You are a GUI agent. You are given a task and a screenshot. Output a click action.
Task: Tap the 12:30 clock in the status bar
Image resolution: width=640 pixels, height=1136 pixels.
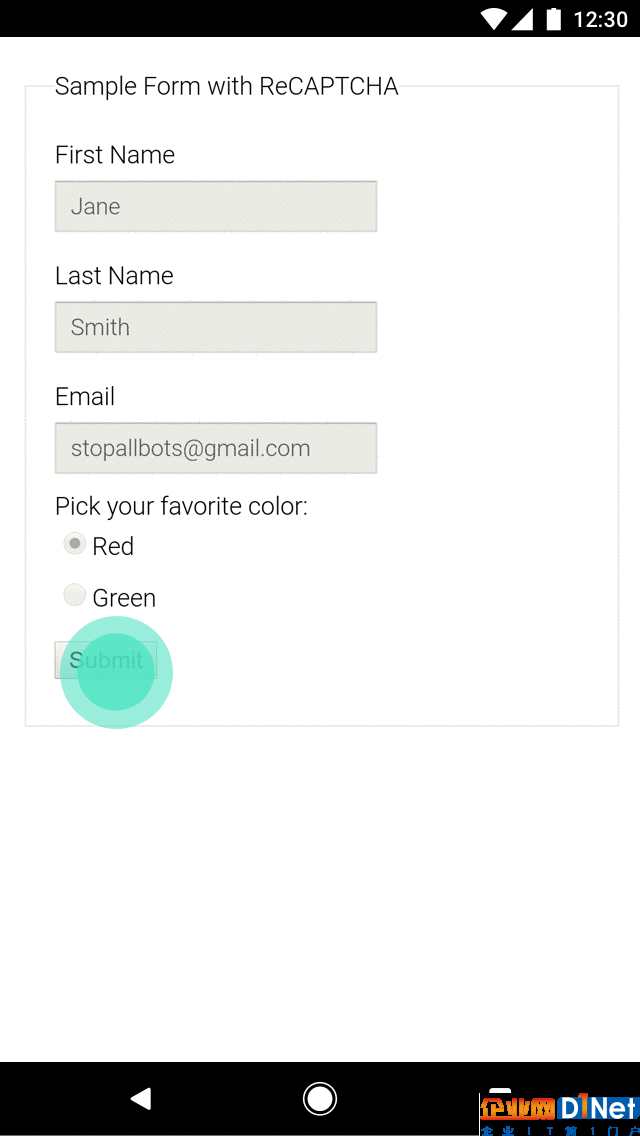click(600, 20)
